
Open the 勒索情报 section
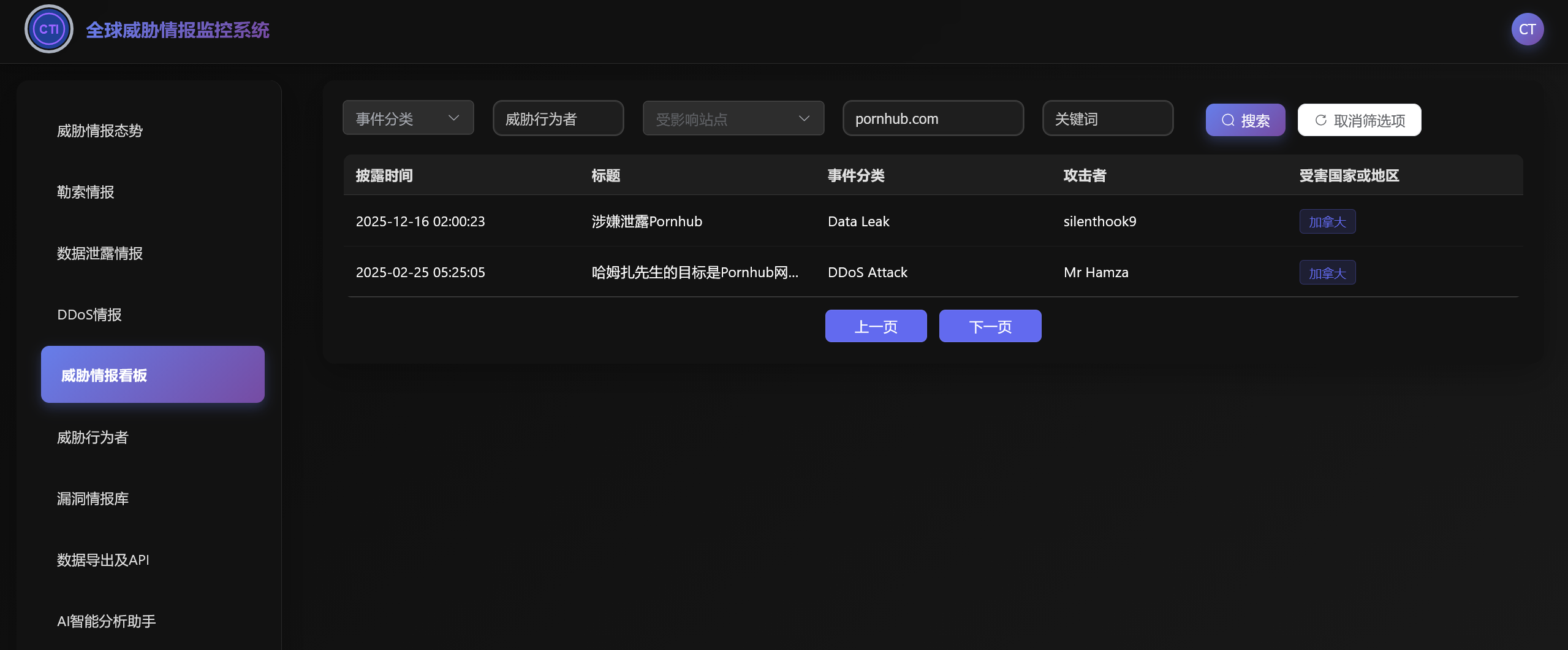point(85,191)
